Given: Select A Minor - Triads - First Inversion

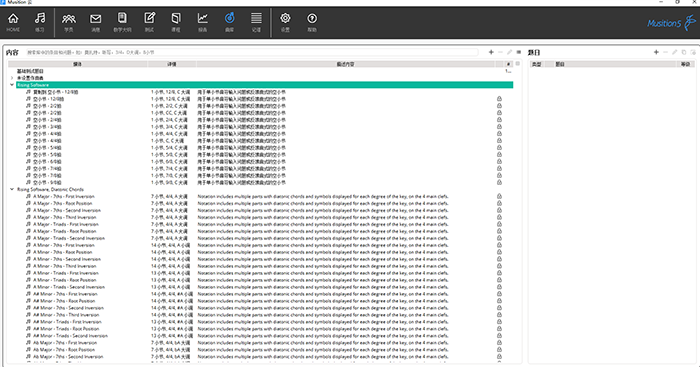Looking at the screenshot, I should [x=66, y=273].
